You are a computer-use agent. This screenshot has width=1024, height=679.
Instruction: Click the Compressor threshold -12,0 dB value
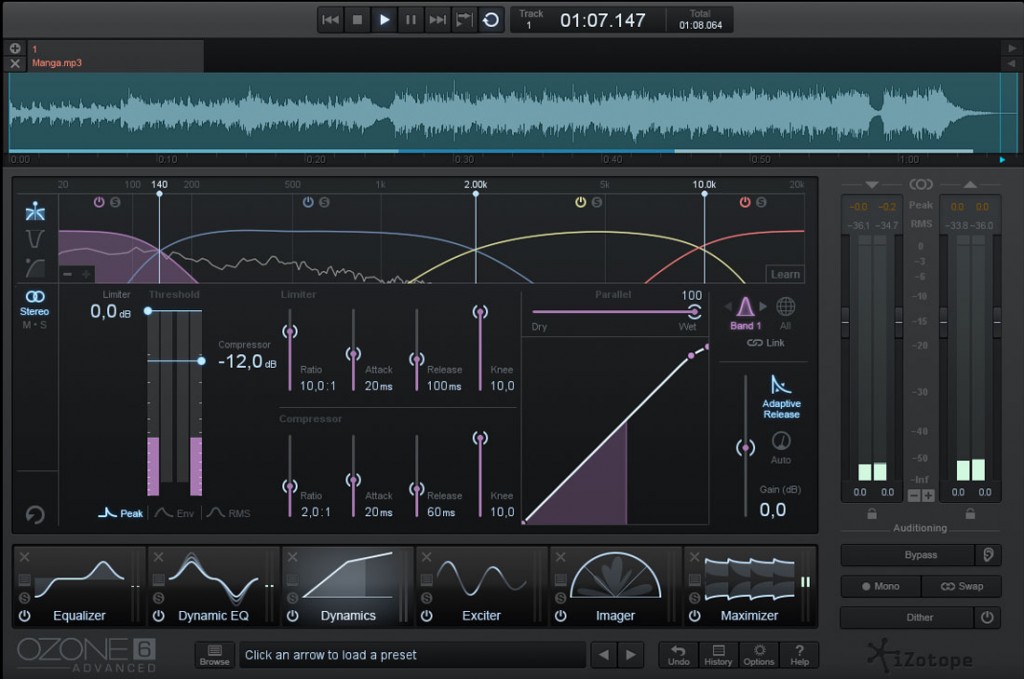[247, 361]
